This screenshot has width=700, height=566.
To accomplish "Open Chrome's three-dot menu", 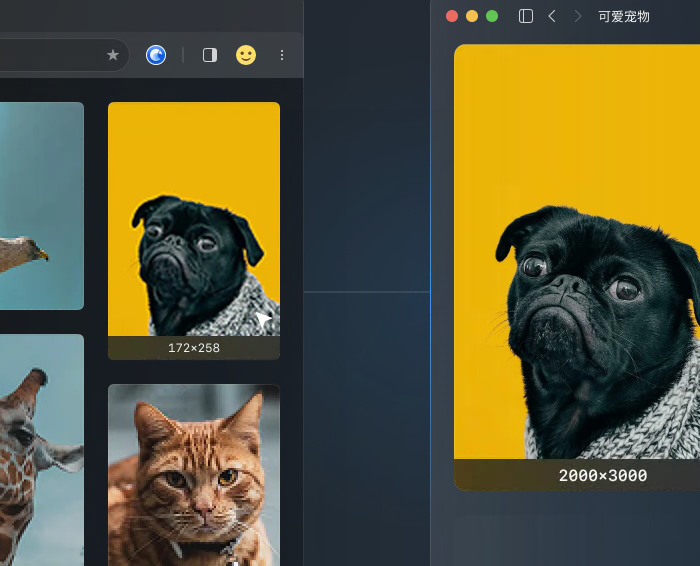I will (282, 55).
